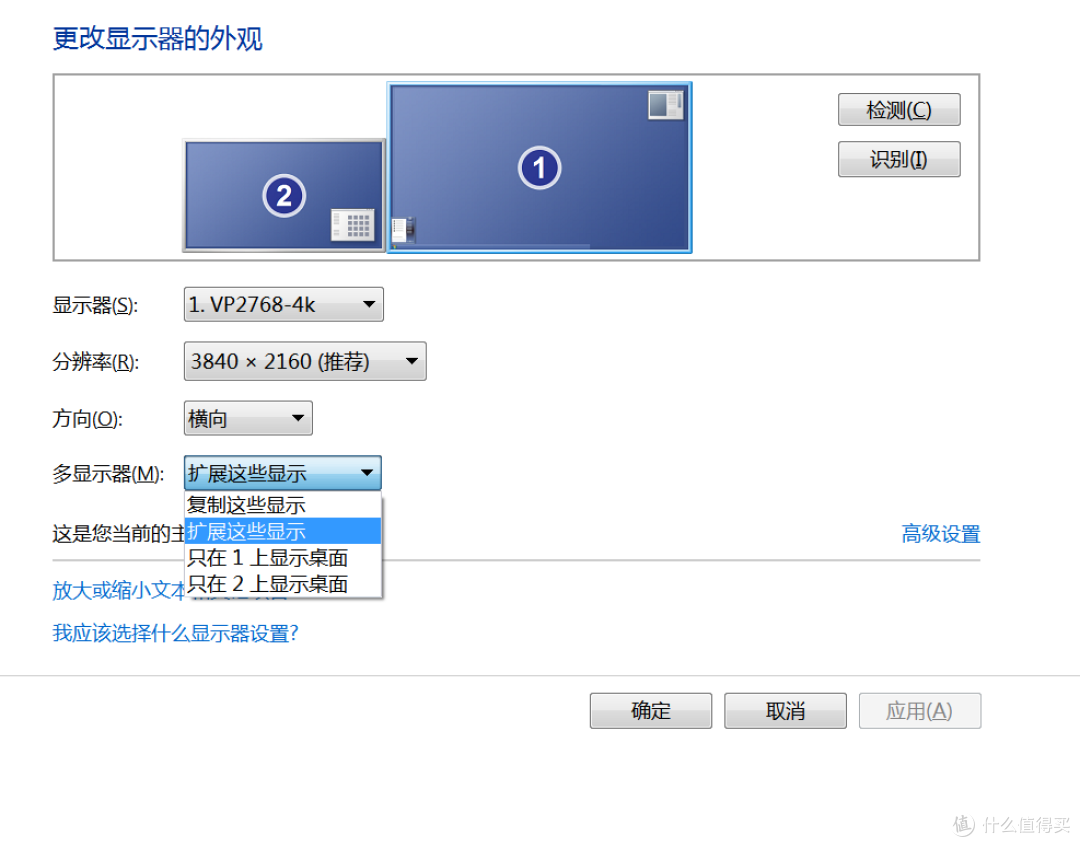Click small icon at monitor 1 bottom-left
The width and height of the screenshot is (1080, 847).
pos(403,229)
